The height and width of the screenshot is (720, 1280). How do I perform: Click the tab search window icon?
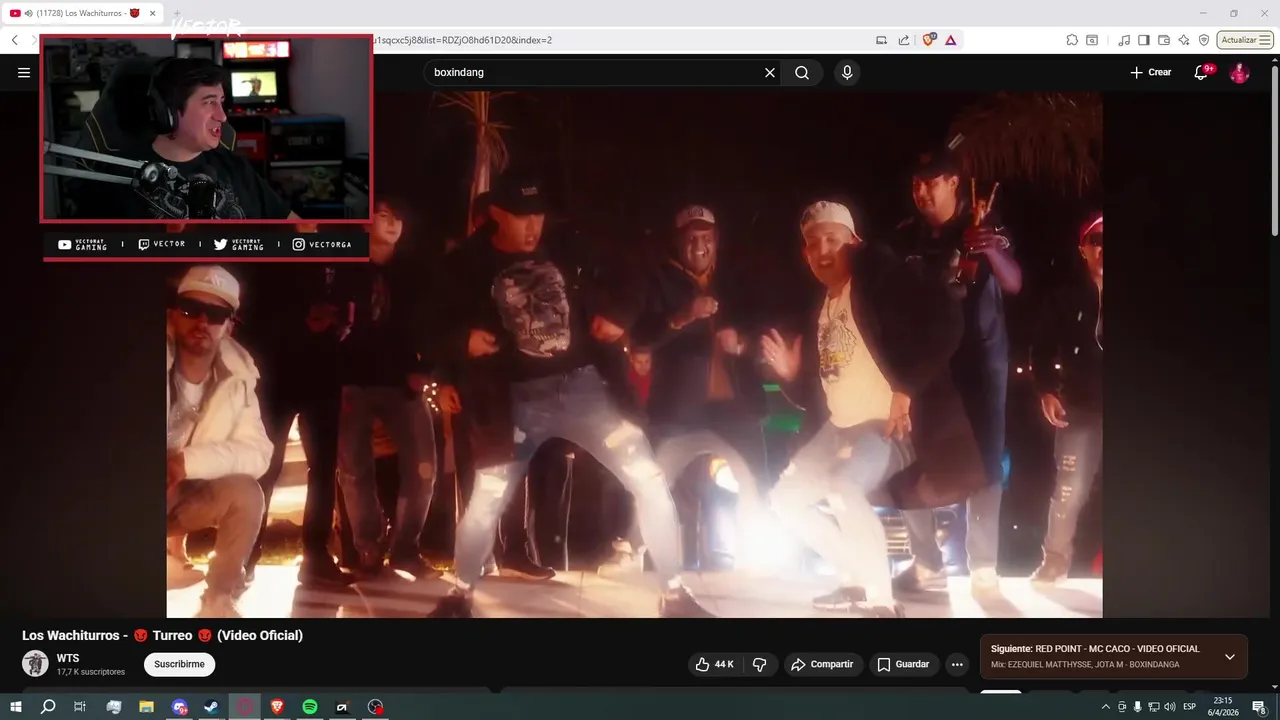(1092, 40)
